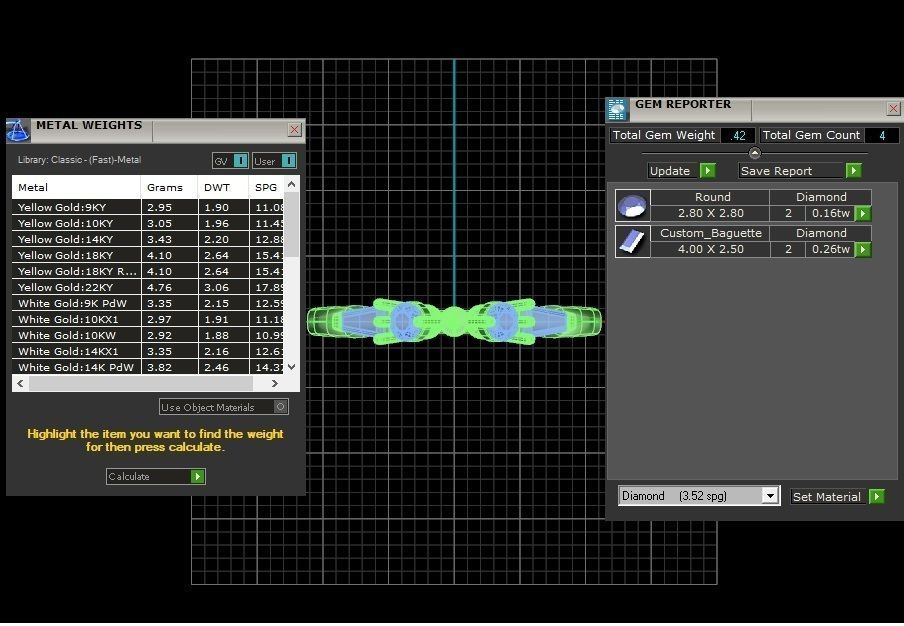This screenshot has height=626, width=904.
Task: Click the Gem Reporter panel icon
Action: pos(617,110)
